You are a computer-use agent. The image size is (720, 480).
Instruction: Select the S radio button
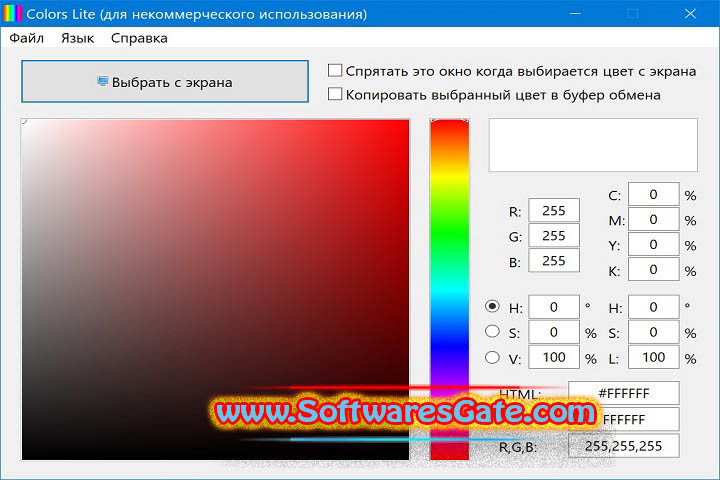(492, 331)
